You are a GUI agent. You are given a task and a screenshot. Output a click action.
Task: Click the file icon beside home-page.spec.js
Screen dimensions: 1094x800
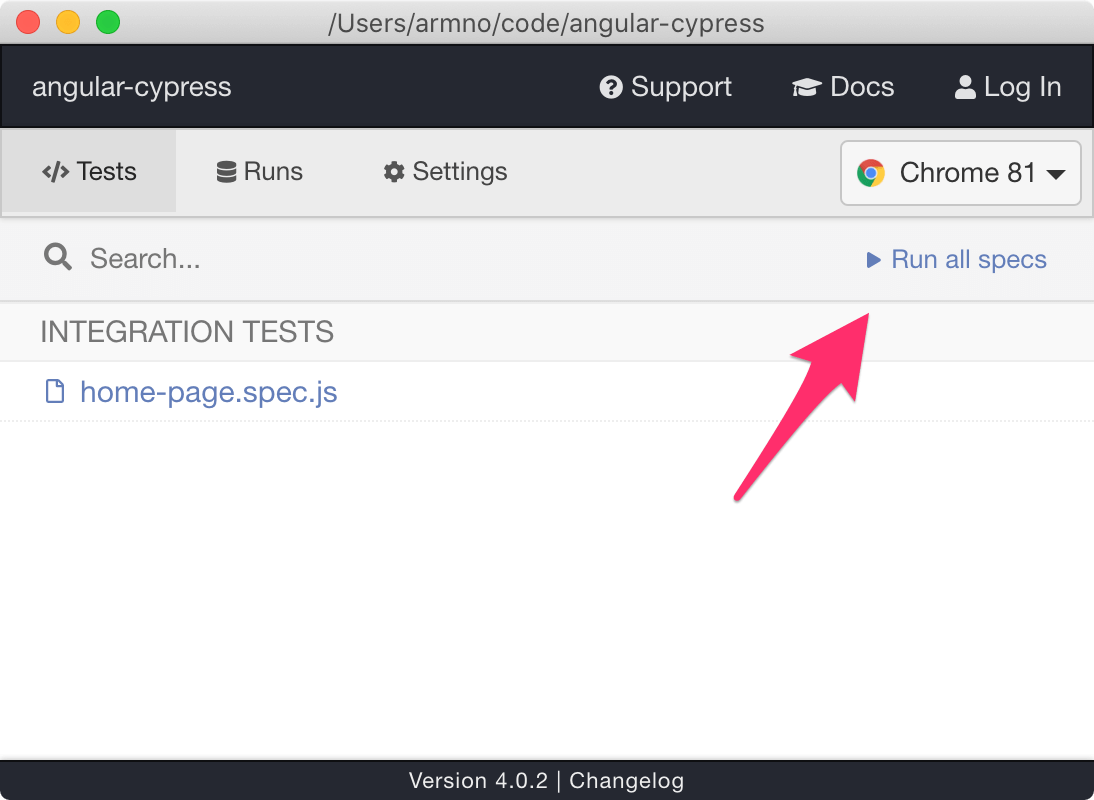pos(54,392)
